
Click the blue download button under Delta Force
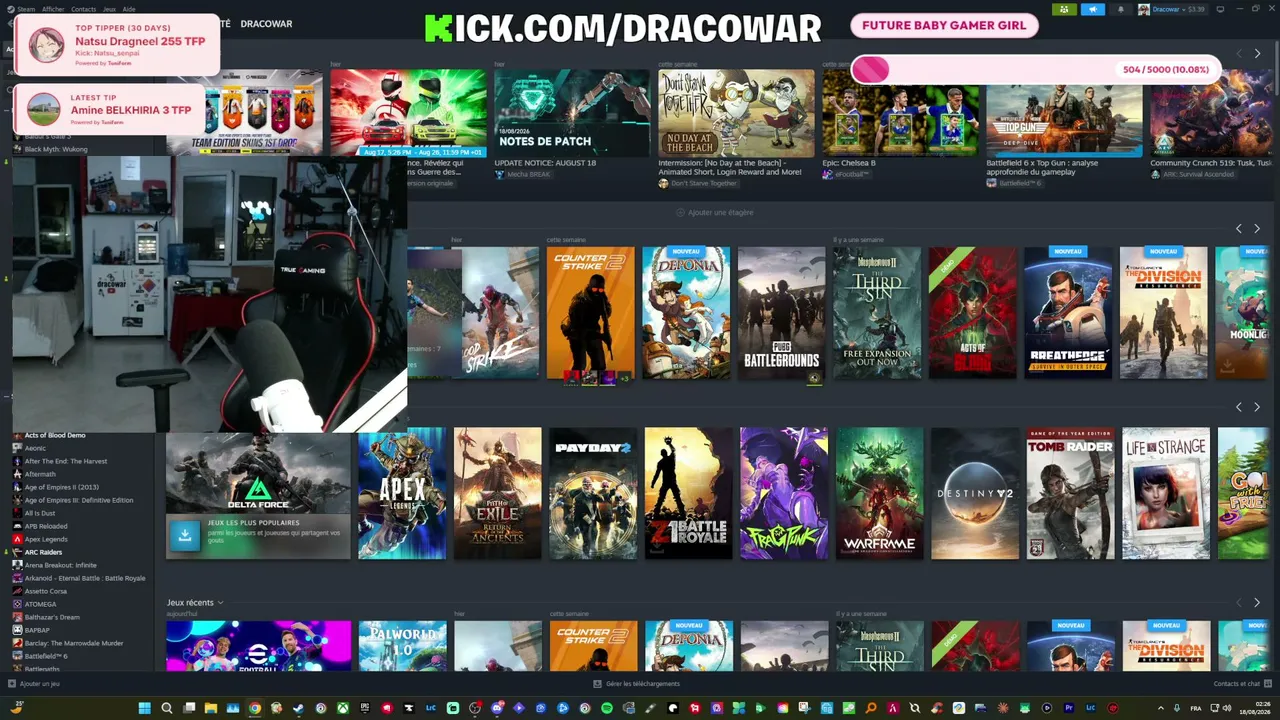184,535
